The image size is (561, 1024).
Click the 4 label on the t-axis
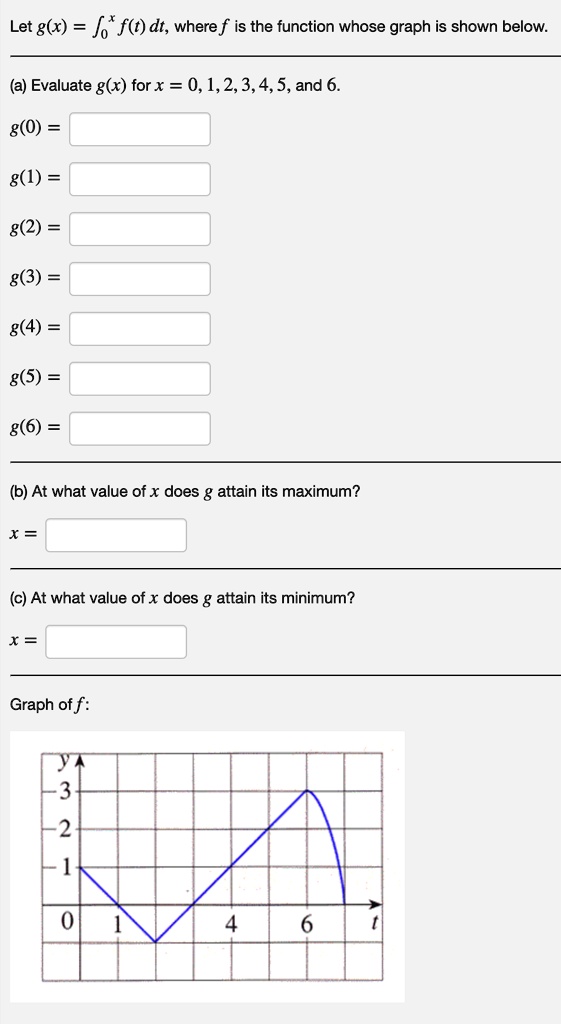pyautogui.click(x=231, y=924)
